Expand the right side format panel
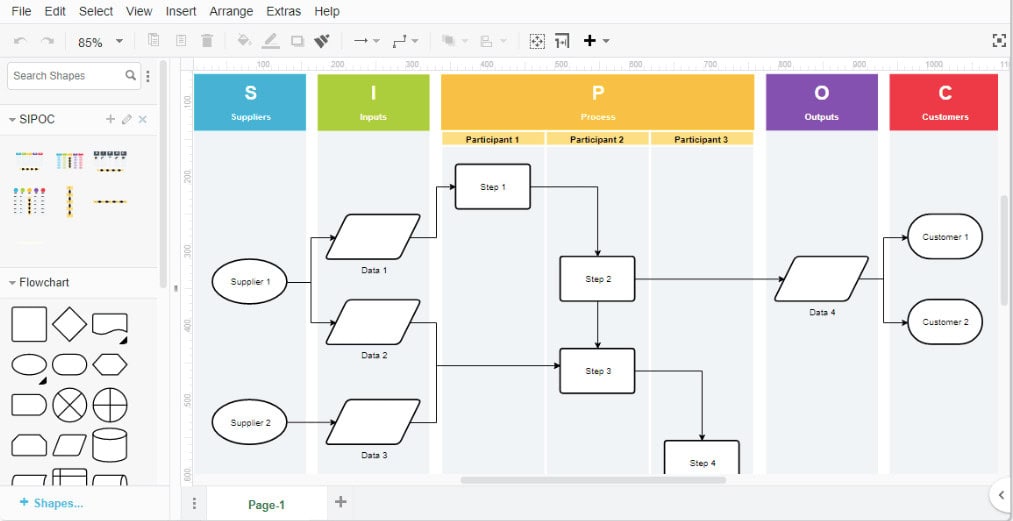 pos(1001,495)
